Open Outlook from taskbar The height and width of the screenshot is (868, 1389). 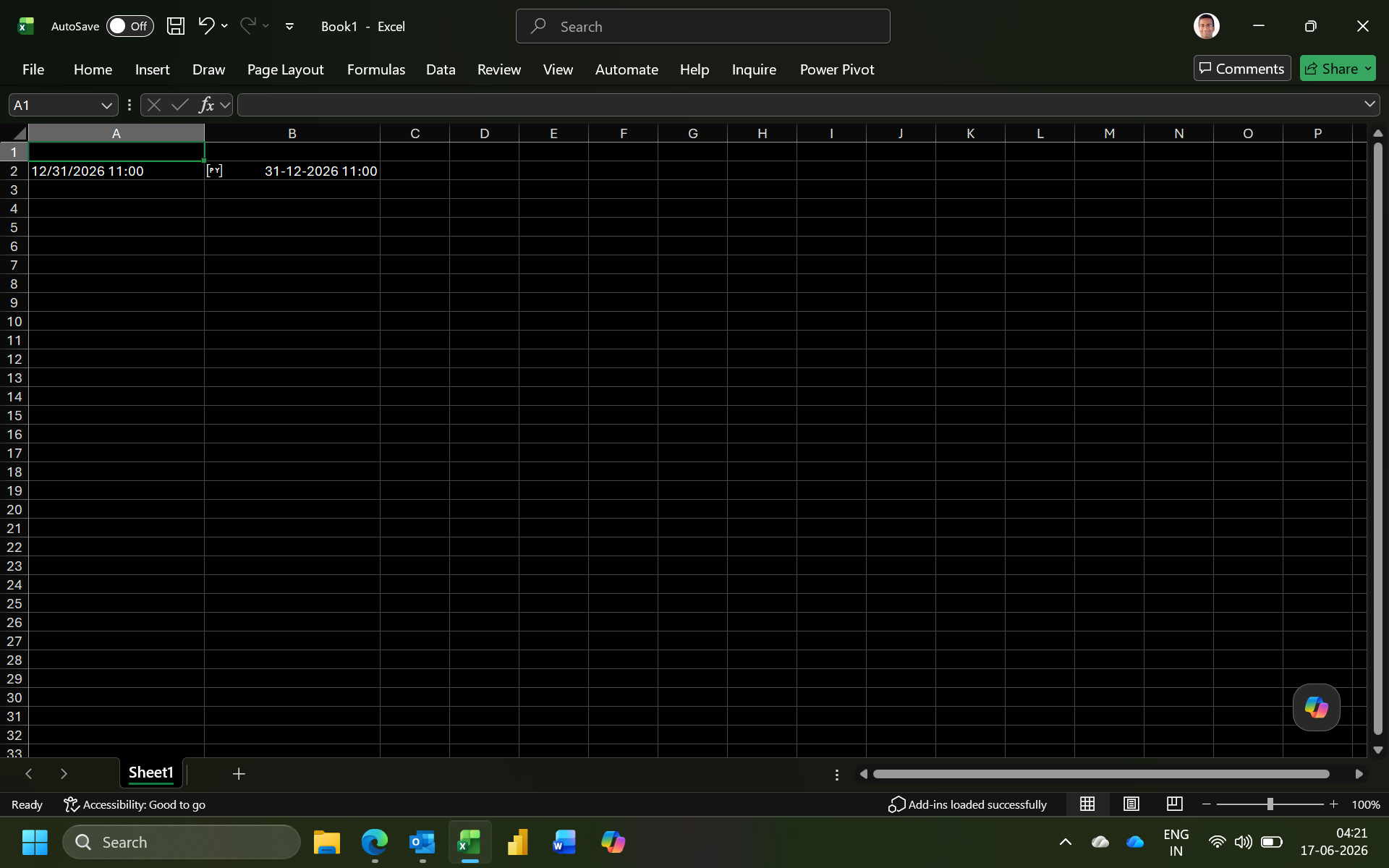point(422,842)
